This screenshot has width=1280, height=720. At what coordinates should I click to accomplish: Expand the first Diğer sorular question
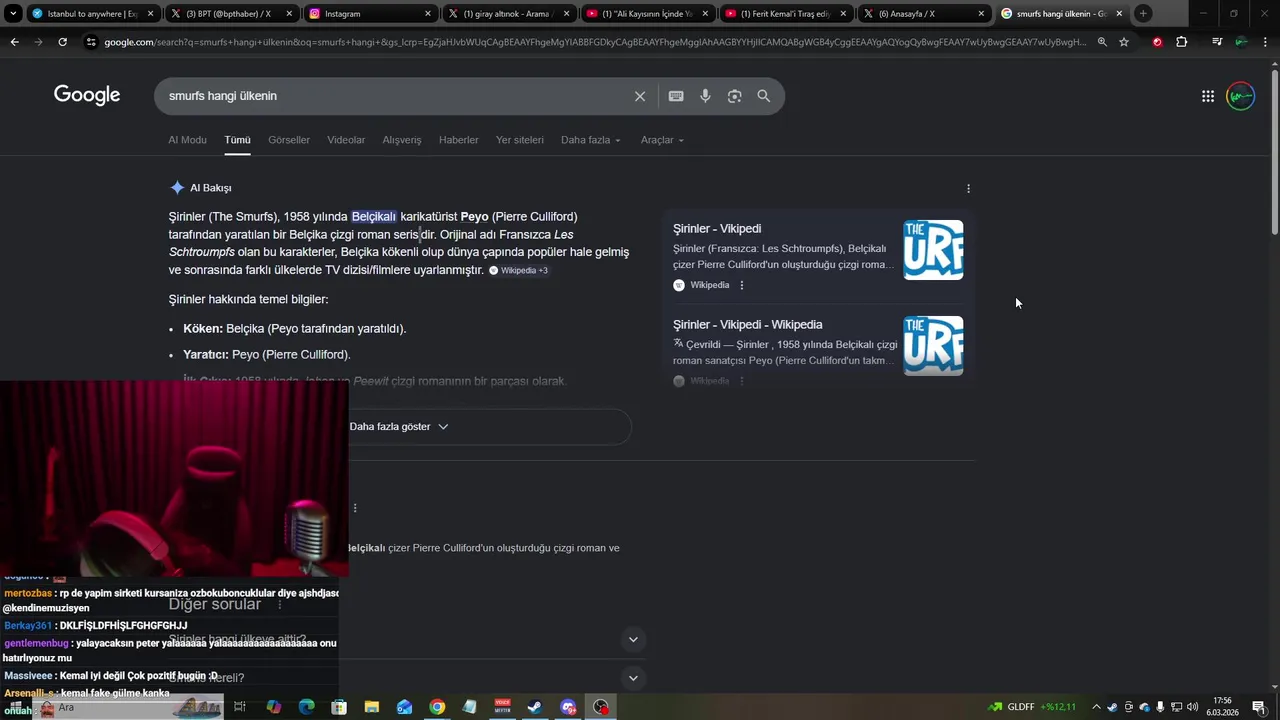tap(632, 639)
